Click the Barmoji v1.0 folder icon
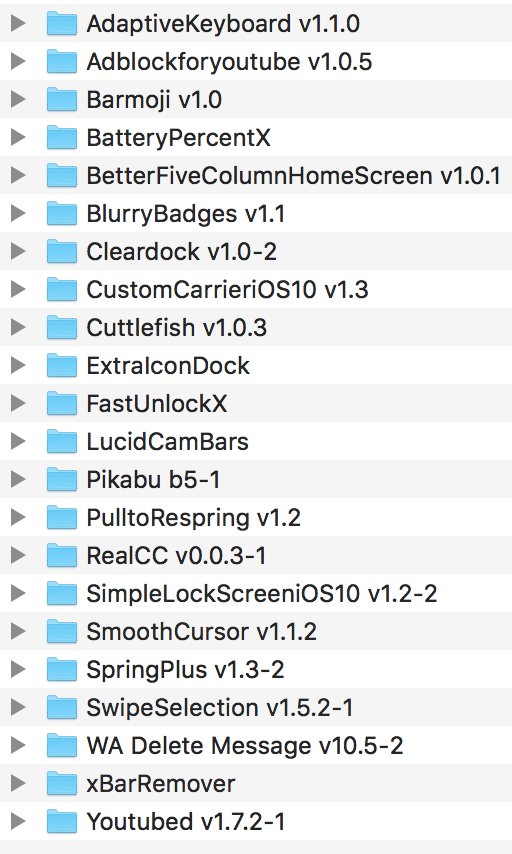This screenshot has width=512, height=854. click(x=62, y=100)
